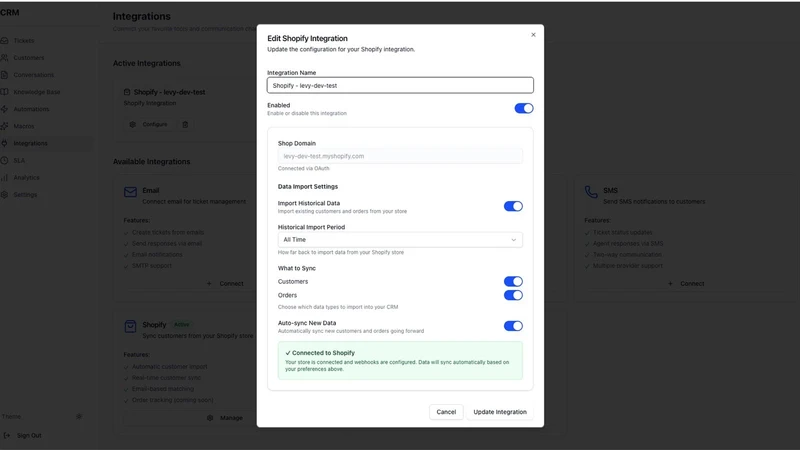This screenshot has width=800, height=450.
Task: Toggle the Enabled integration switch
Action: point(523,108)
